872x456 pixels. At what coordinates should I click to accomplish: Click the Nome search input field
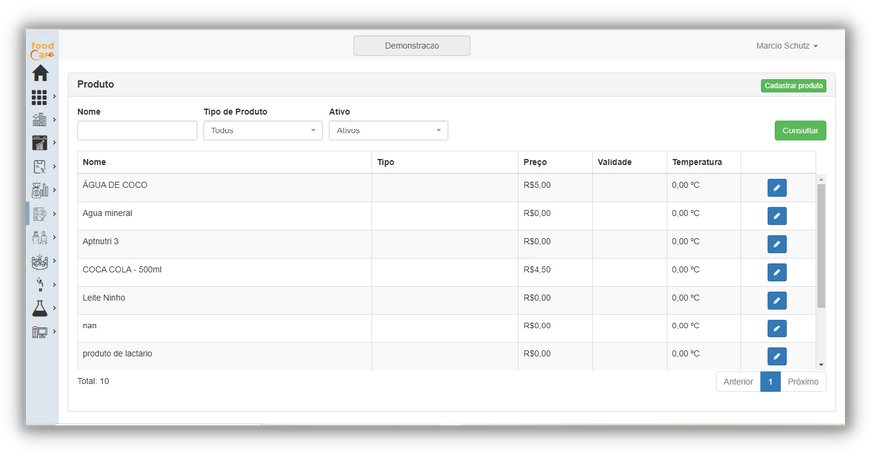[137, 131]
